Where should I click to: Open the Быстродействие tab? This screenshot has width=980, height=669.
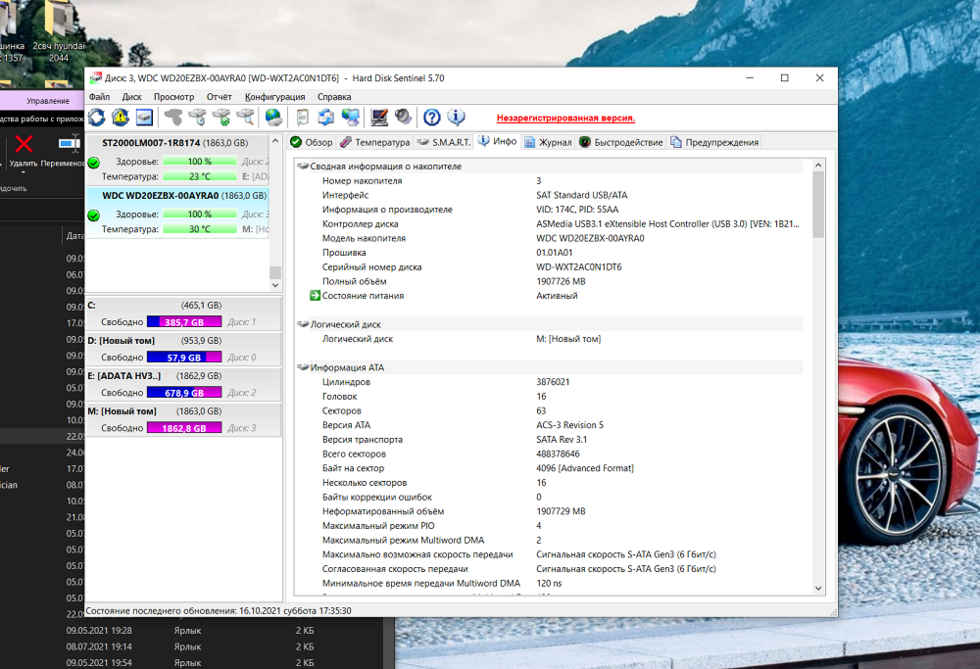[x=621, y=142]
